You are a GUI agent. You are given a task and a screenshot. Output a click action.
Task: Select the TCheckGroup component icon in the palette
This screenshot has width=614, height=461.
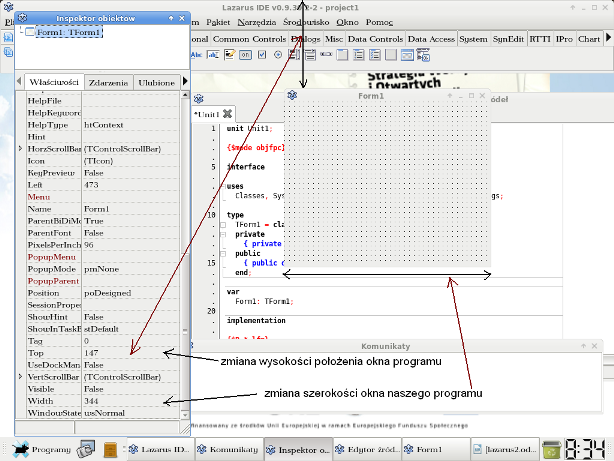(x=375, y=55)
